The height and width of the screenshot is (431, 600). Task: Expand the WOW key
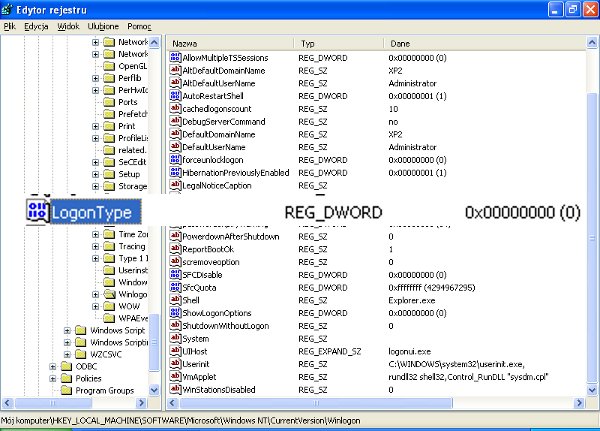click(95, 307)
